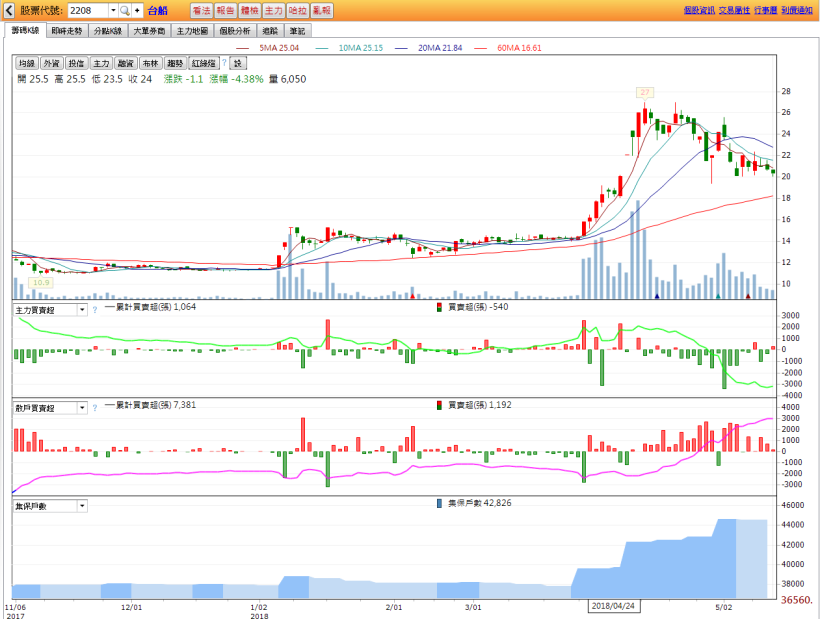The image size is (820, 619).
Task: Open help icon next to 散戶買賣超 dropdown
Action: point(95,408)
